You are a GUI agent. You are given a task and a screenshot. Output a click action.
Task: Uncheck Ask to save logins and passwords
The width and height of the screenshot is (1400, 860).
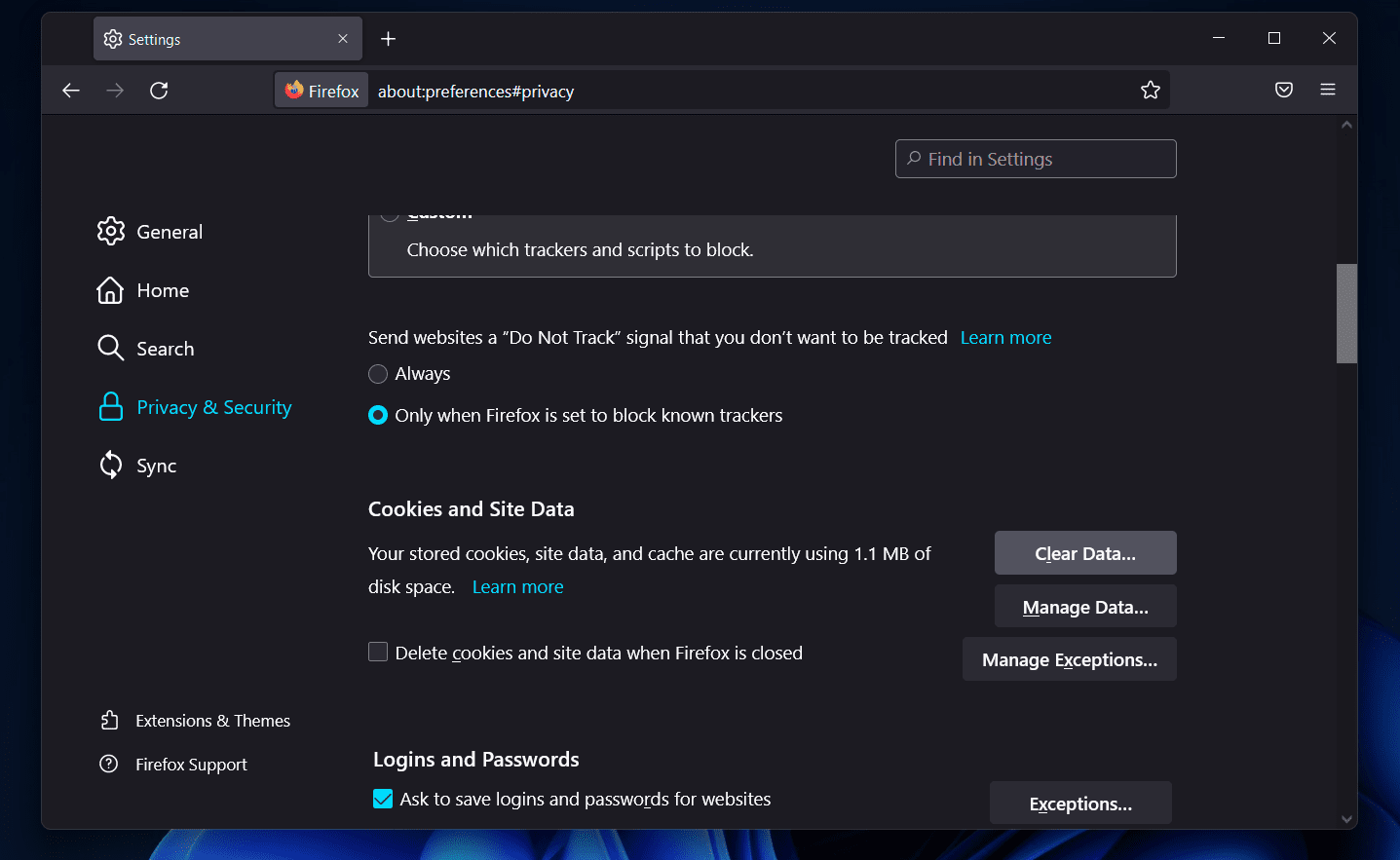point(383,800)
